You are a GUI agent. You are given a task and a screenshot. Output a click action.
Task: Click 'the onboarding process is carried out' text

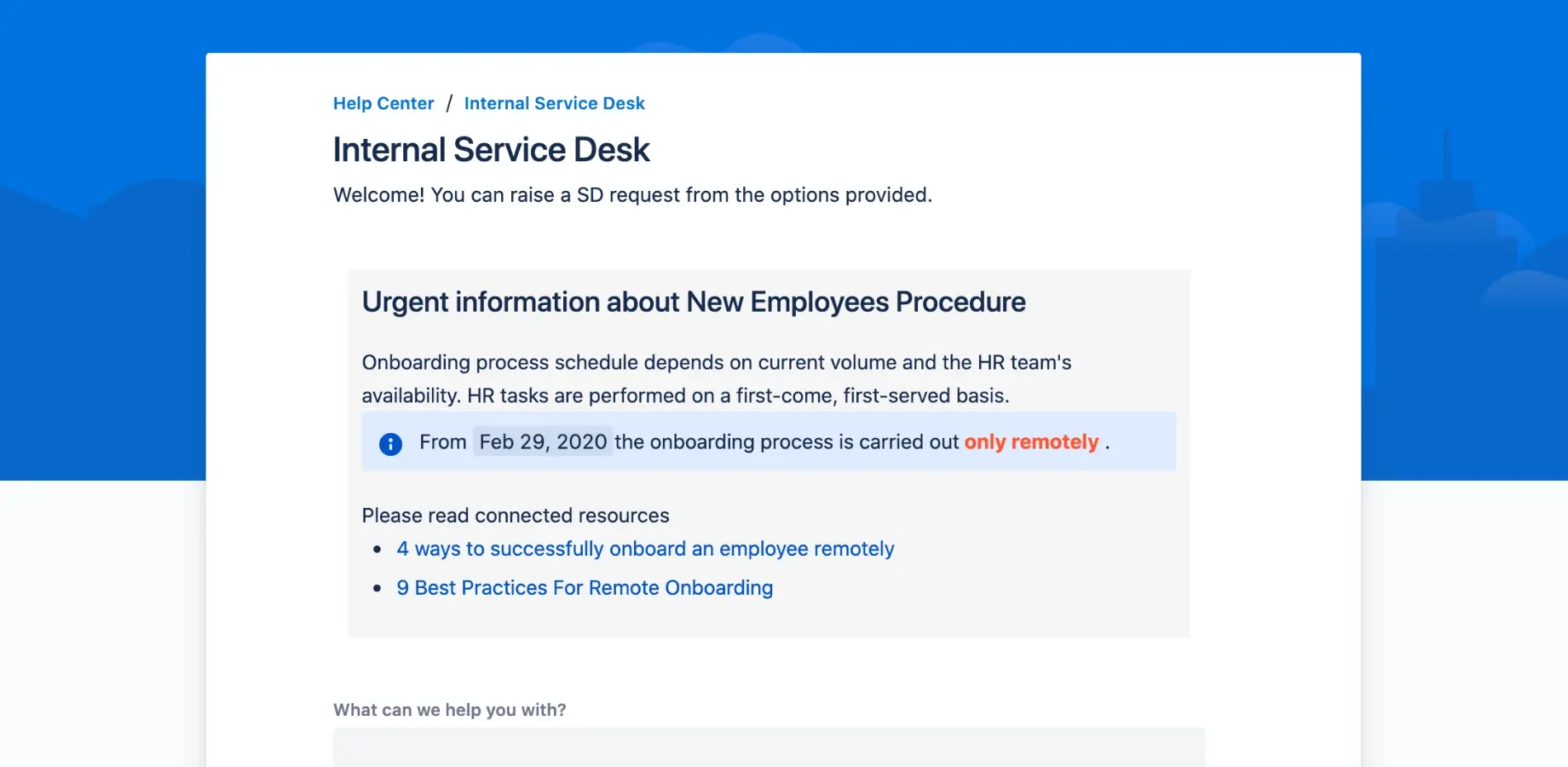[787, 441]
